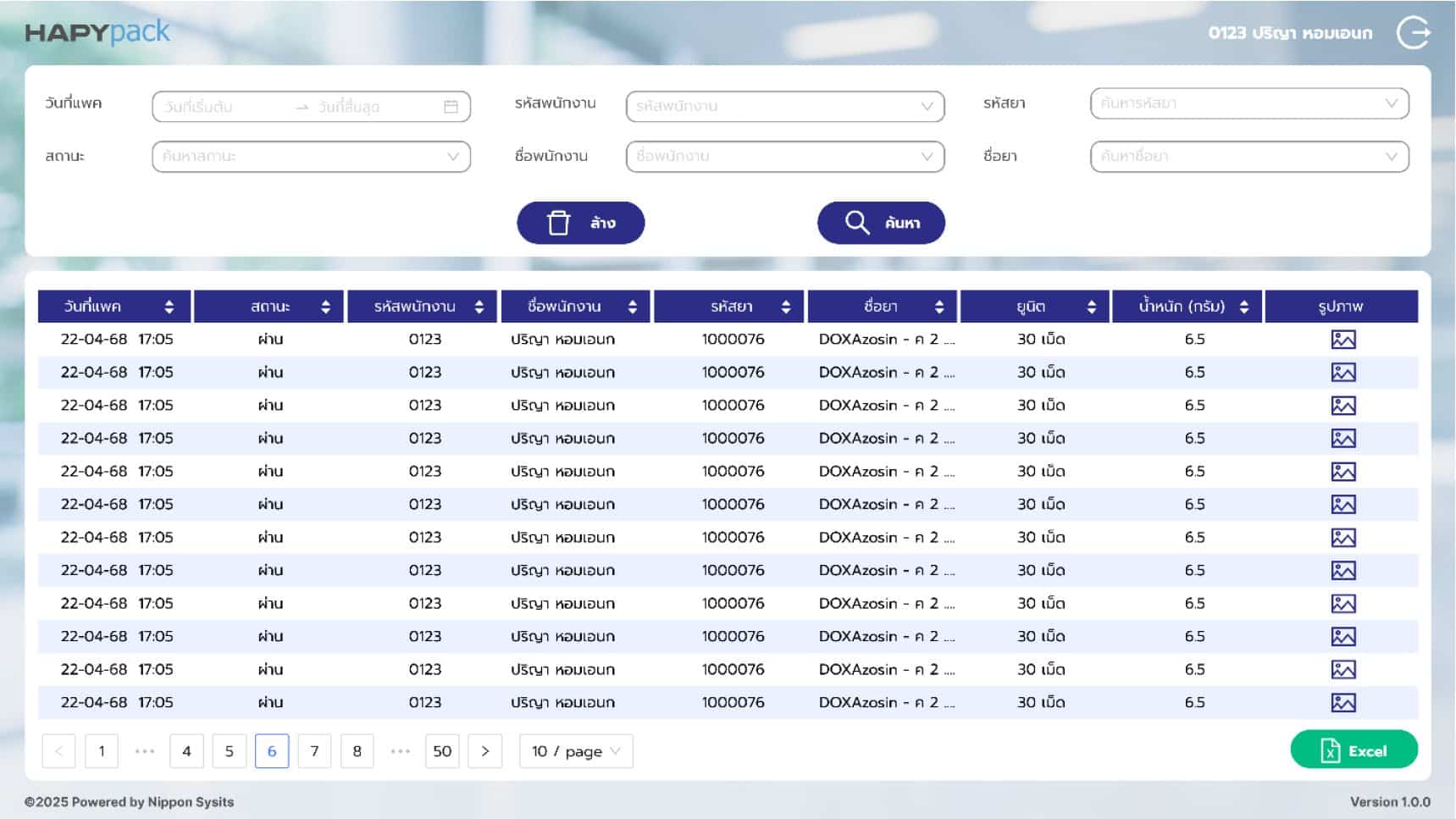Select the trash icon on the ล้าง button
The width and height of the screenshot is (1456, 819).
557,222
